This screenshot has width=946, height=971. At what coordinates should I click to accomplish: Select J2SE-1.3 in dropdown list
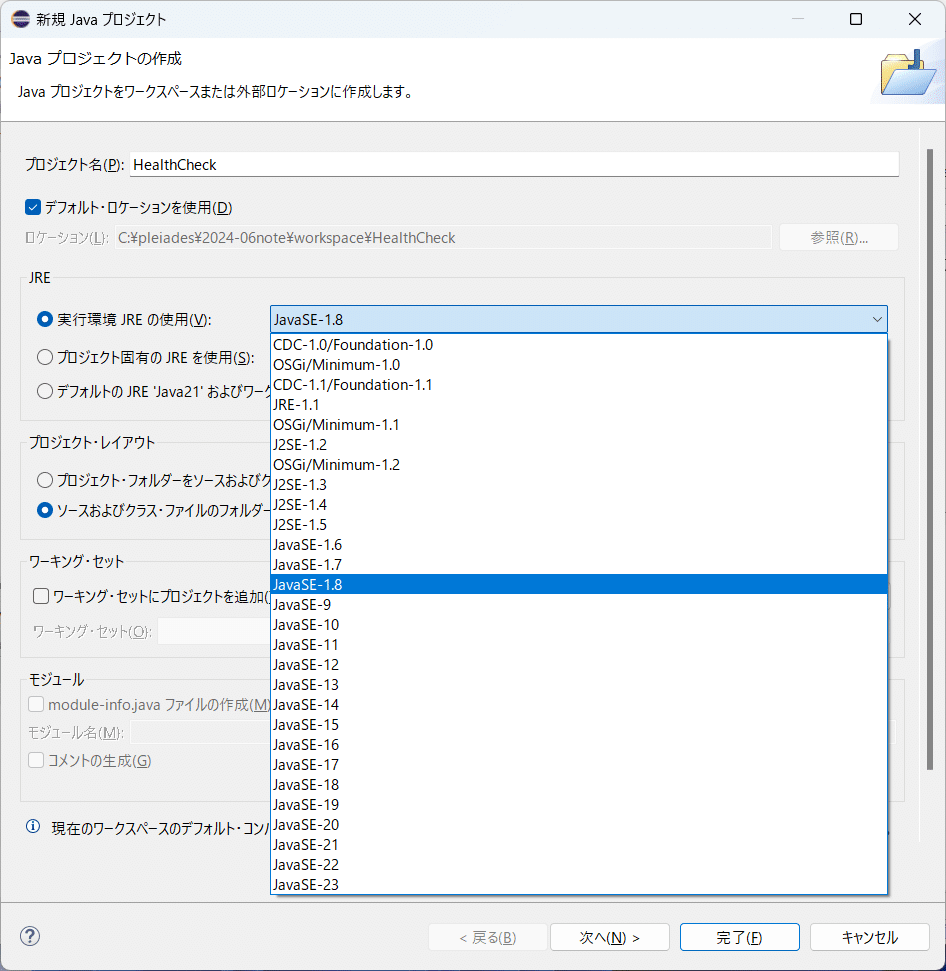[x=578, y=485]
